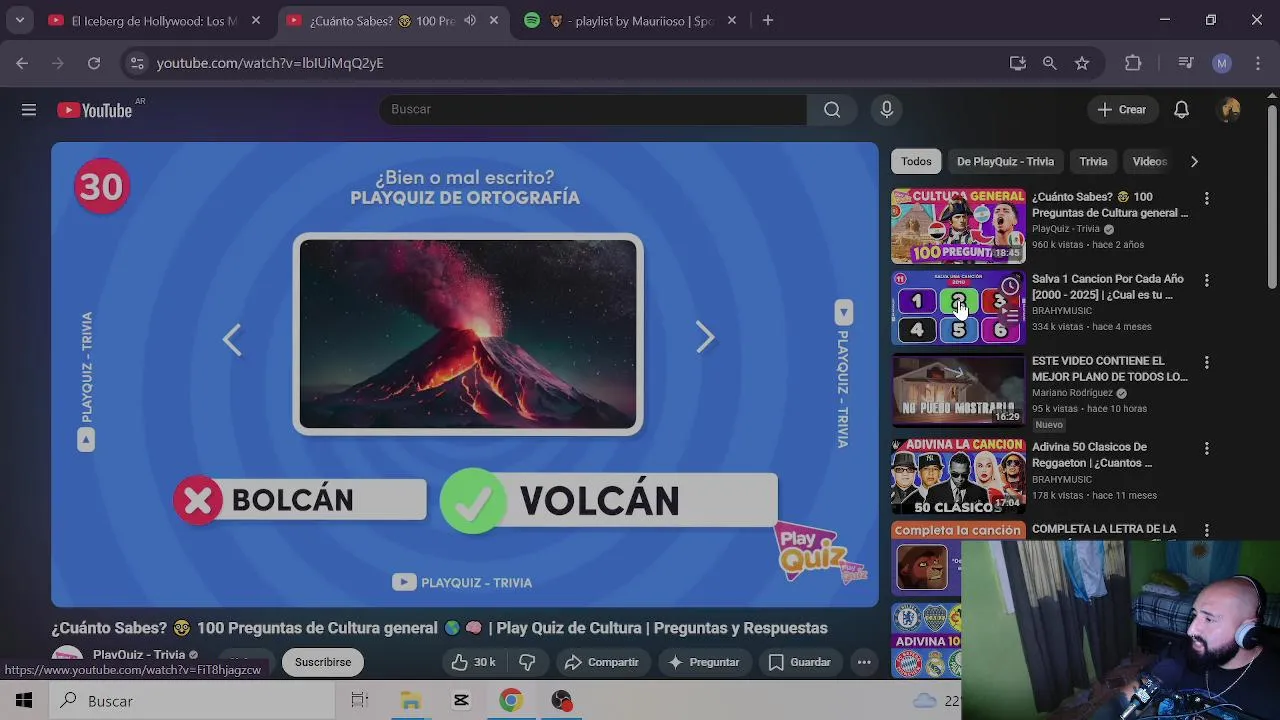The width and height of the screenshot is (1280, 720).
Task: View site information icon in address bar
Action: click(x=137, y=63)
